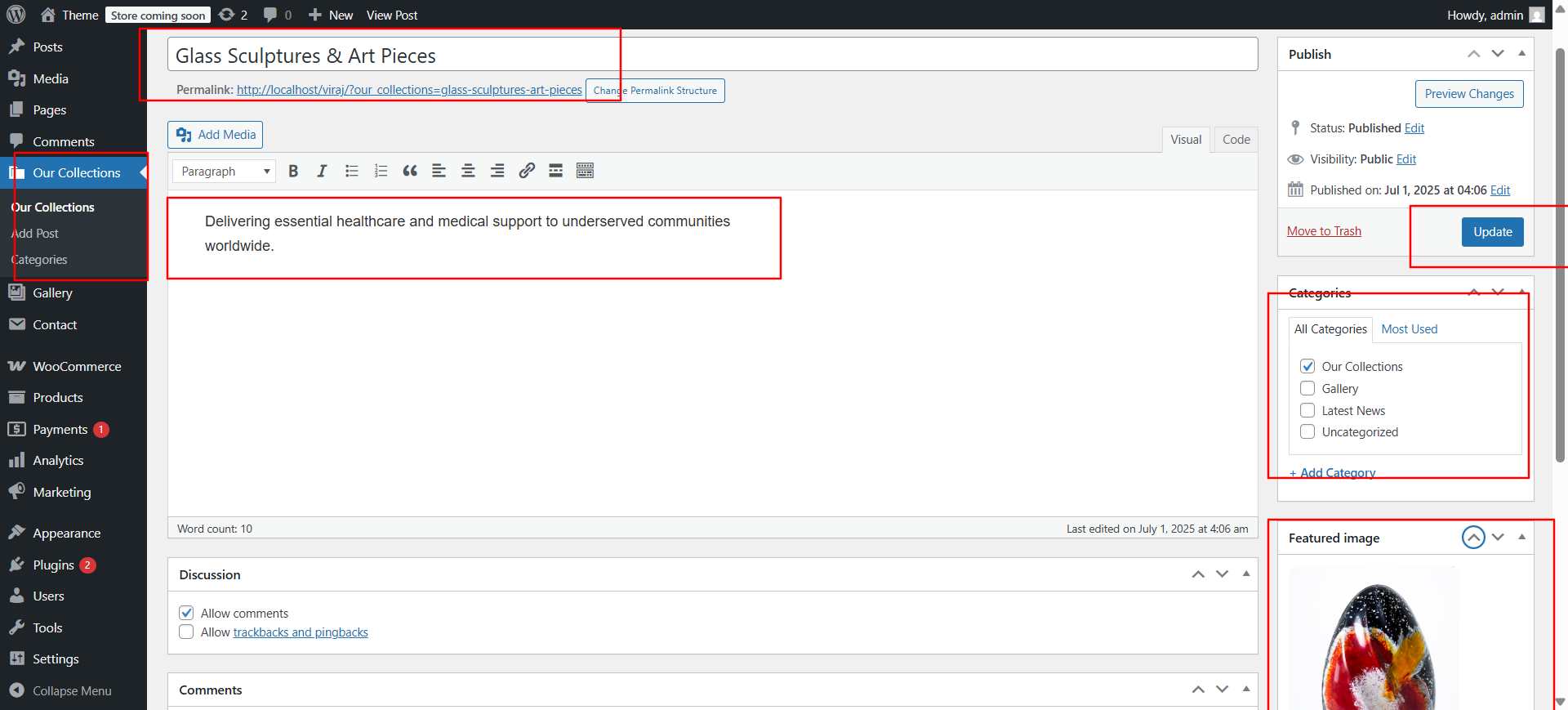This screenshot has width=1568, height=710.
Task: Align text right
Action: point(497,171)
